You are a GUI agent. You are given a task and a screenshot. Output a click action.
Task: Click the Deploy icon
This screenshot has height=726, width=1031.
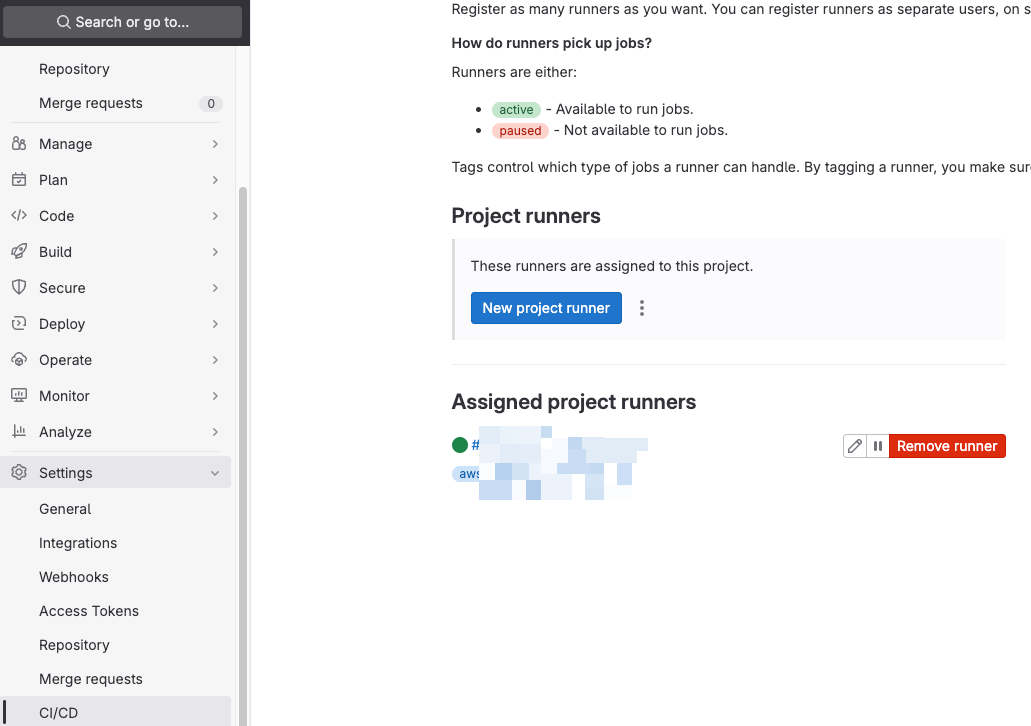(x=19, y=324)
